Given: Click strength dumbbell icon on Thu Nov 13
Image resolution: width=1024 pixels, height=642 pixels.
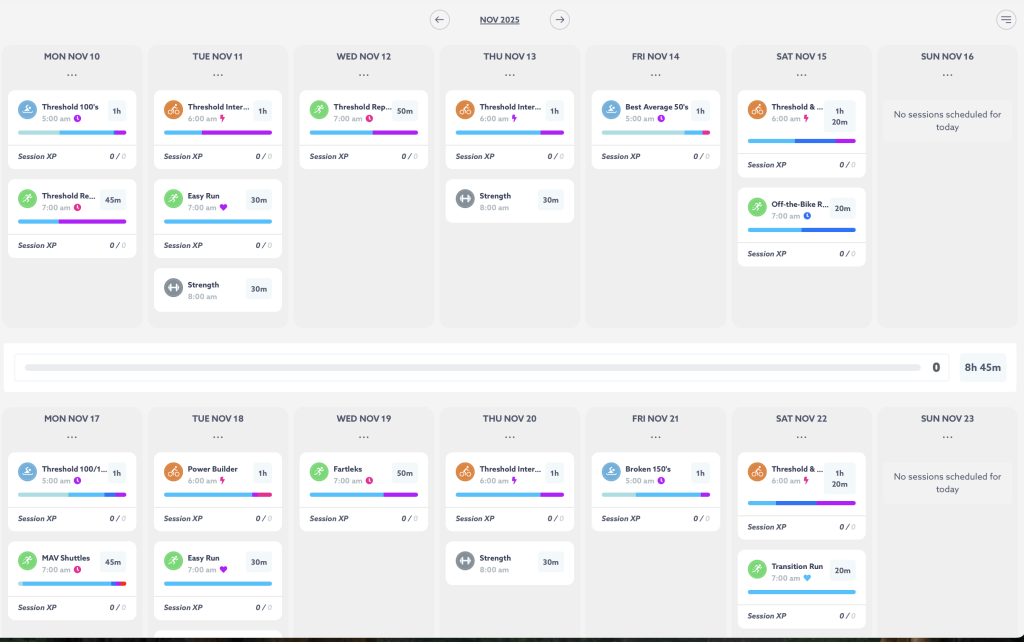Looking at the screenshot, I should [x=465, y=199].
